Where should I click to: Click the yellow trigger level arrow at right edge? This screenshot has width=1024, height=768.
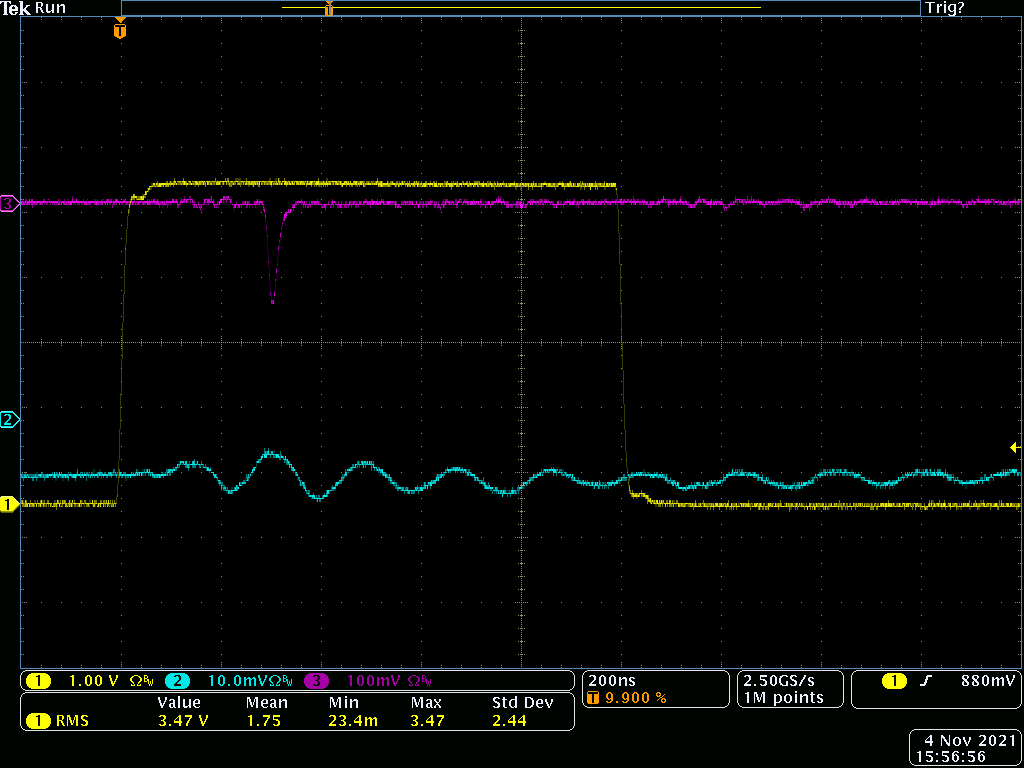point(1014,447)
